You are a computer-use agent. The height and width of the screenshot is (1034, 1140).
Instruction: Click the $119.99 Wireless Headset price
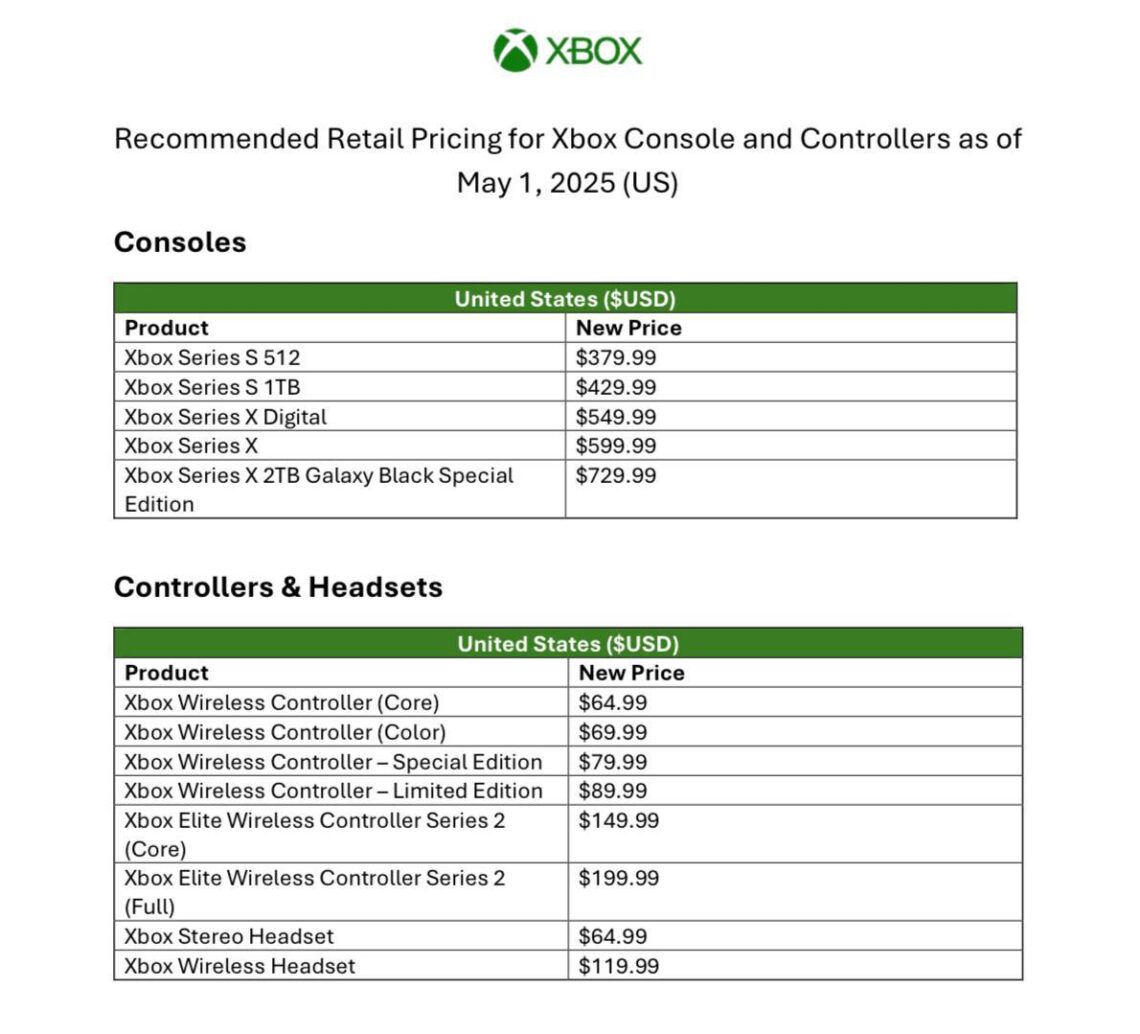tap(619, 966)
